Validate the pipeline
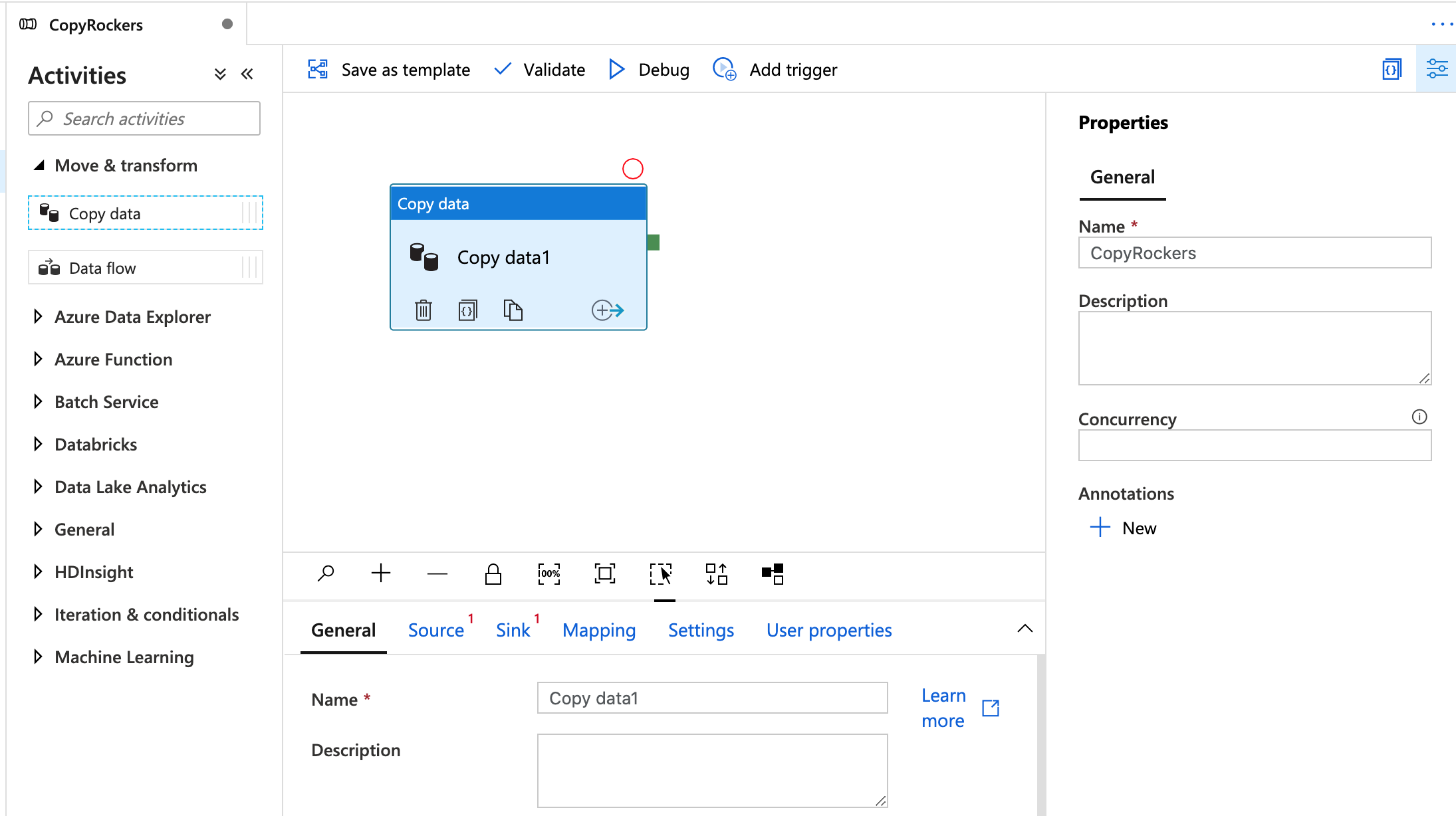Image resolution: width=1456 pixels, height=816 pixels. click(x=540, y=69)
